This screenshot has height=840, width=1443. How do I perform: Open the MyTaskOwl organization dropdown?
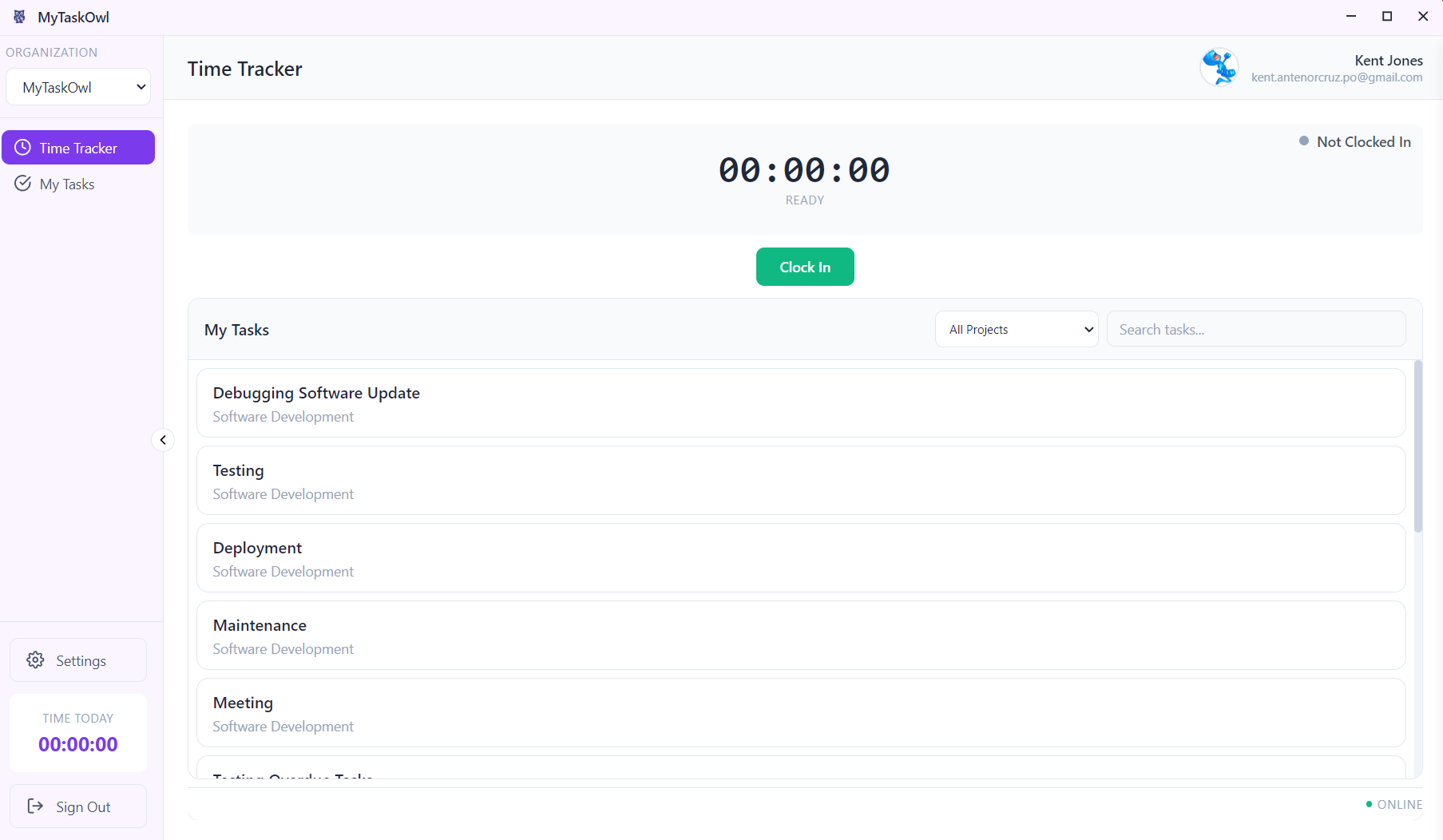78,87
